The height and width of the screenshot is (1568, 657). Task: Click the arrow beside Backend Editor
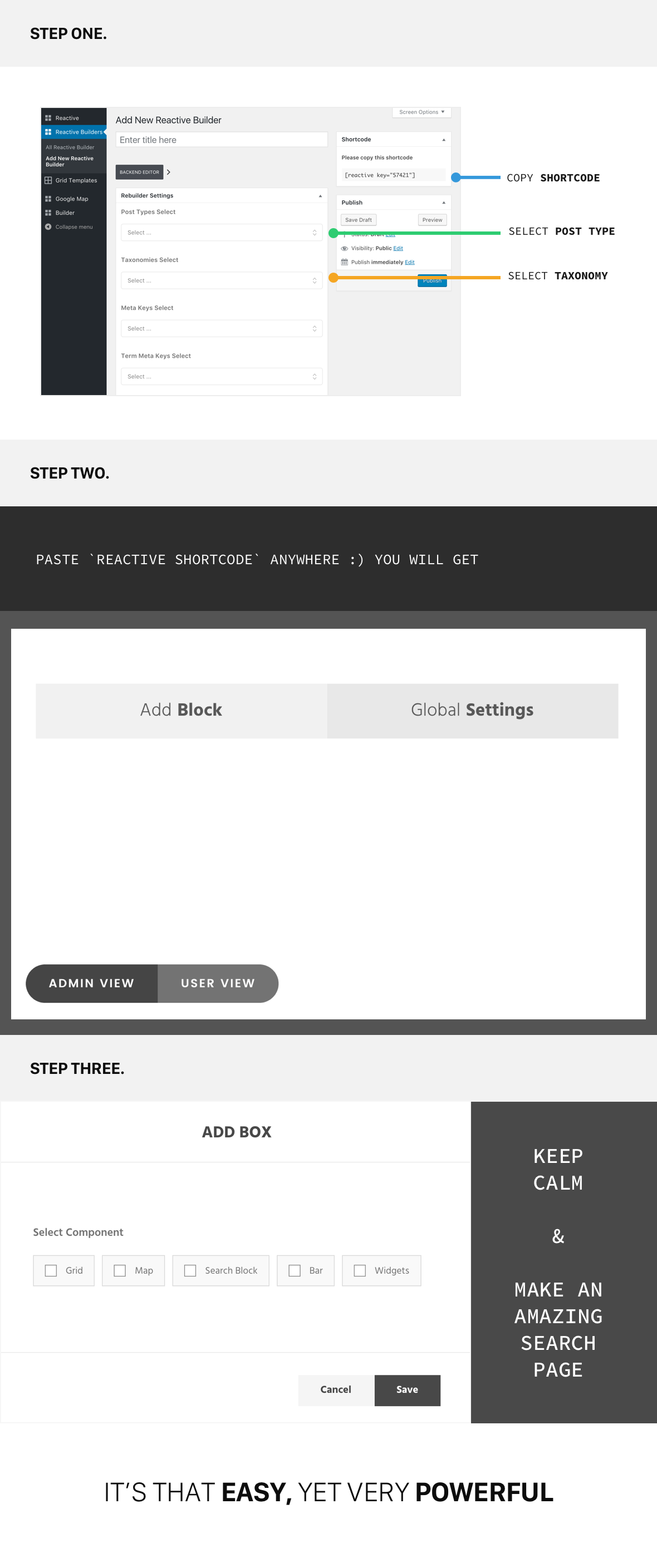tap(169, 172)
